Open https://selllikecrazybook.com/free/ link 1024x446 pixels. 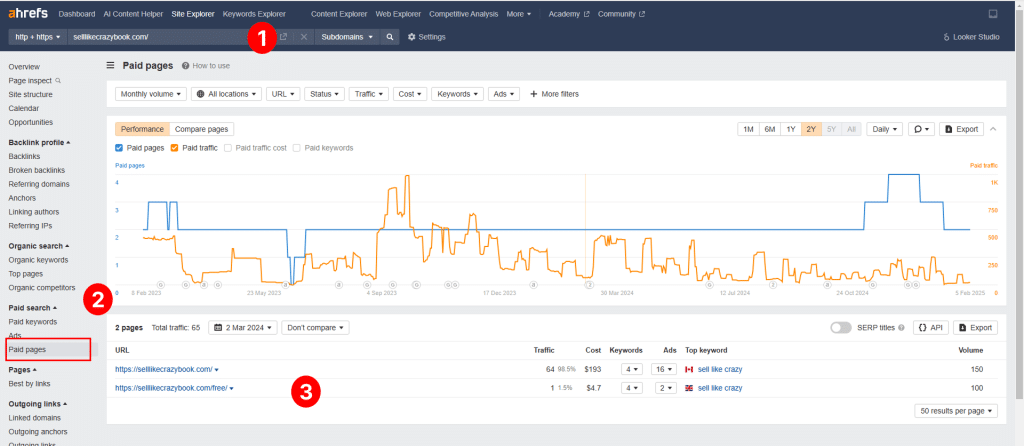click(x=171, y=389)
